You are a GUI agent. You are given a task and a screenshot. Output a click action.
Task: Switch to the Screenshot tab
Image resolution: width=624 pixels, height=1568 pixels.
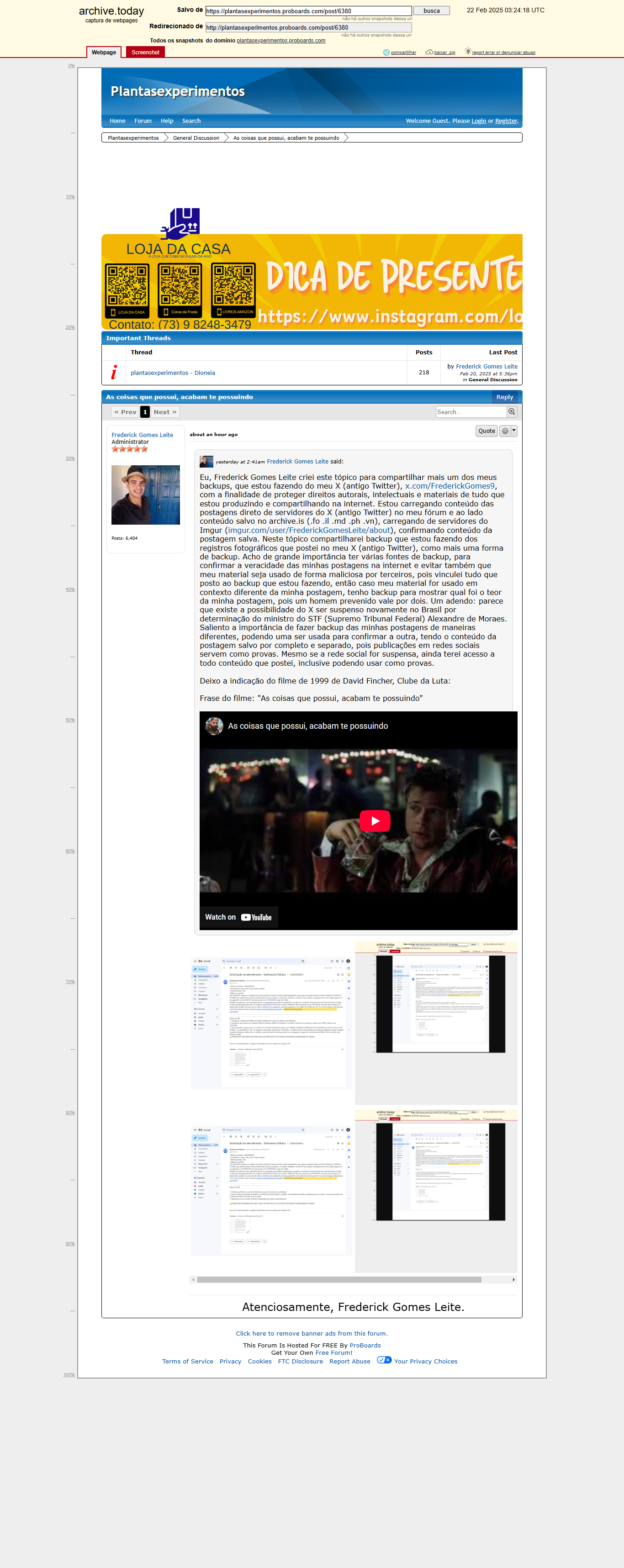(x=146, y=53)
